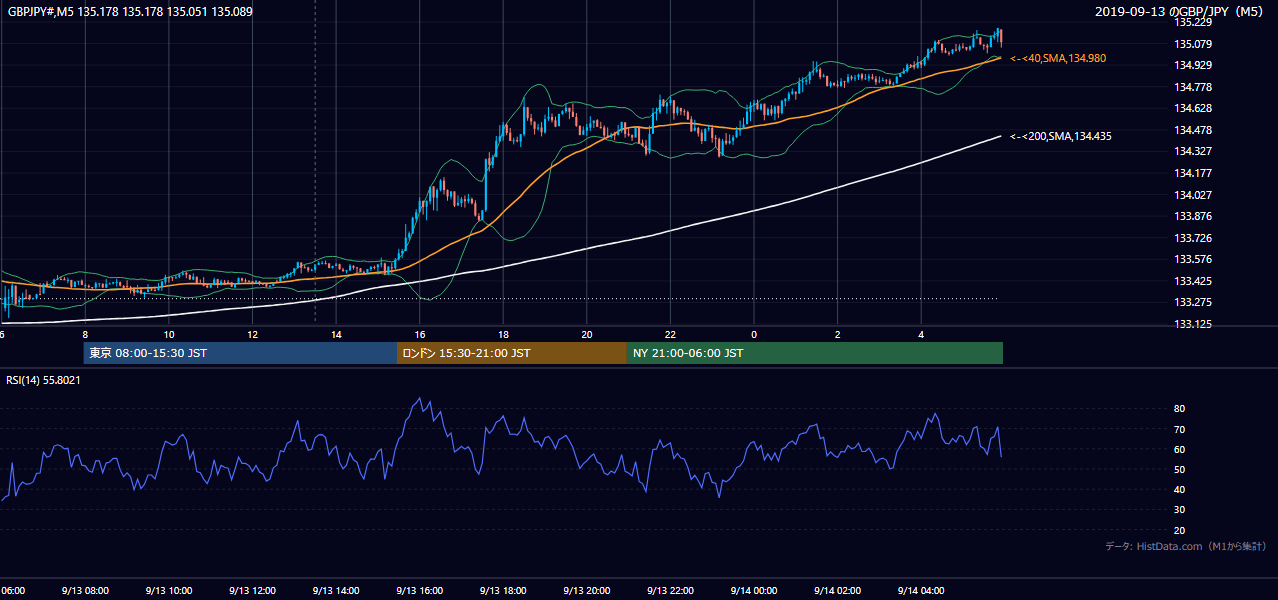
Task: Click the GBPJPY#,M5 chart title text
Action: pos(131,12)
